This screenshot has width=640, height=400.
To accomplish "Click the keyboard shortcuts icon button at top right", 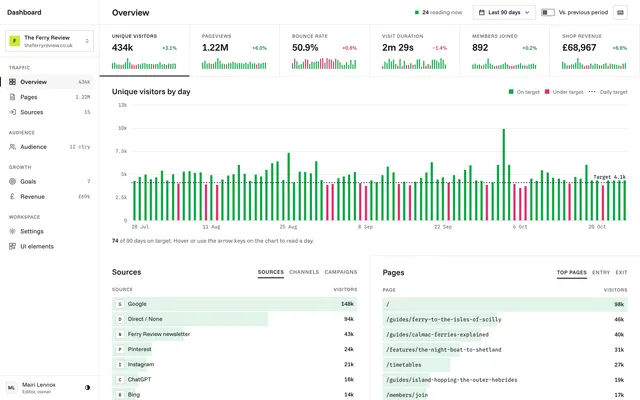I will 620,13.
